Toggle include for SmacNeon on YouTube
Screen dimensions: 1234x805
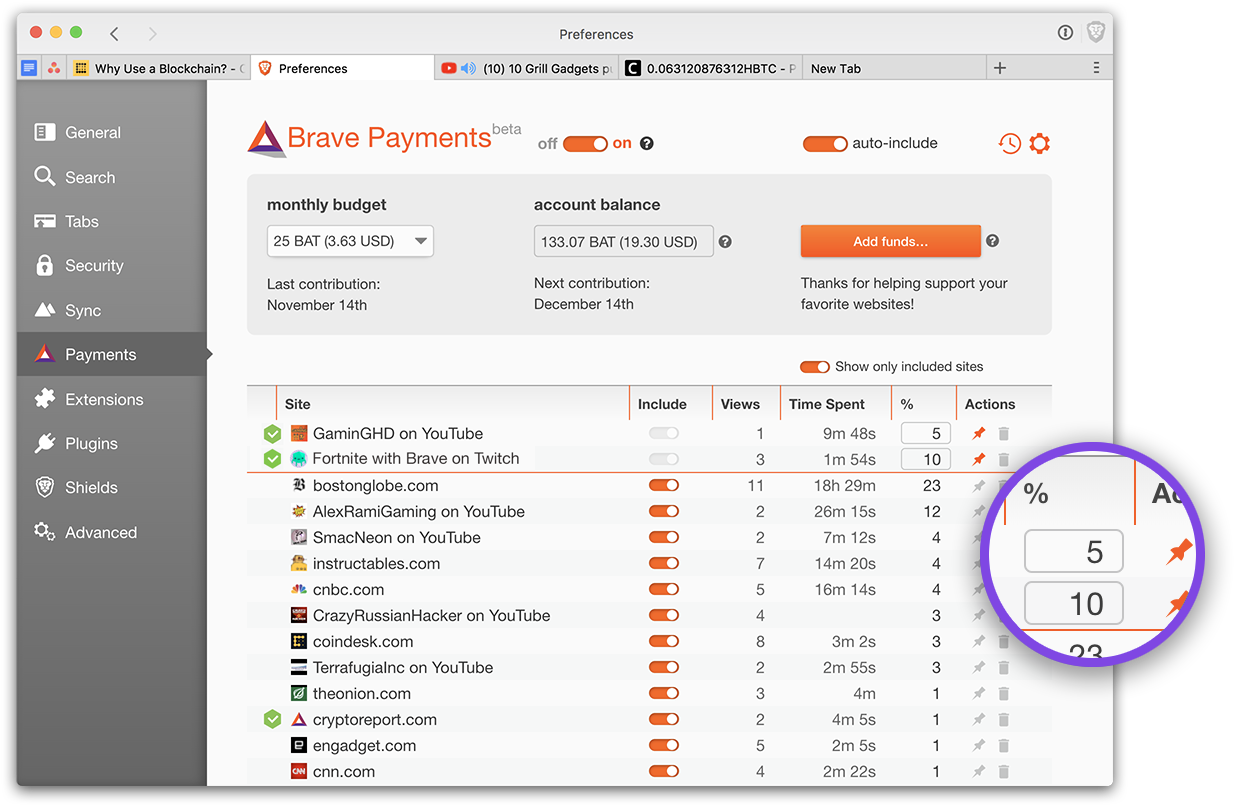[x=664, y=537]
